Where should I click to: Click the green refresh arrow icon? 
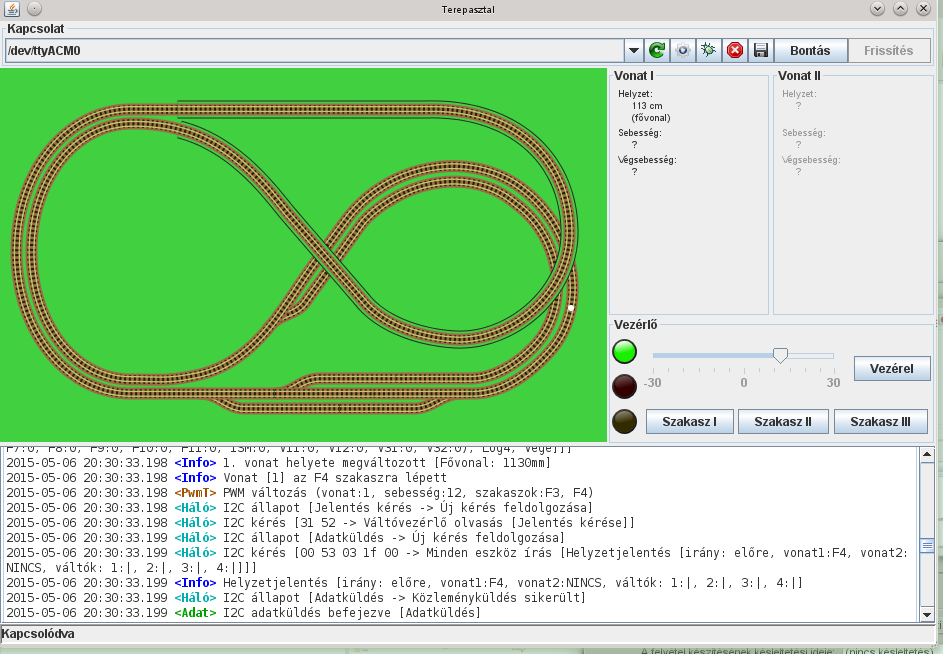(x=657, y=50)
